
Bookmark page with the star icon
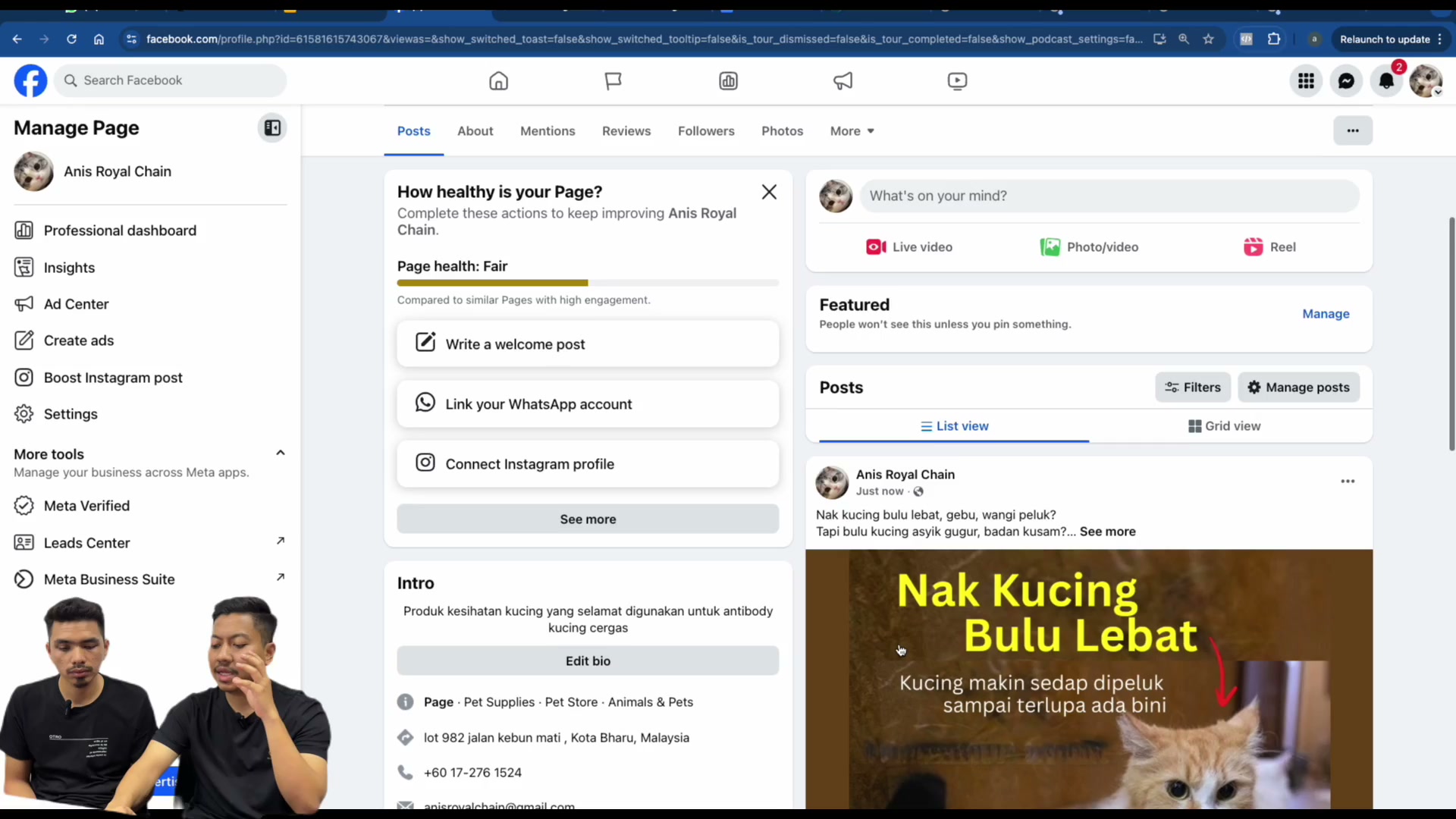click(1209, 39)
